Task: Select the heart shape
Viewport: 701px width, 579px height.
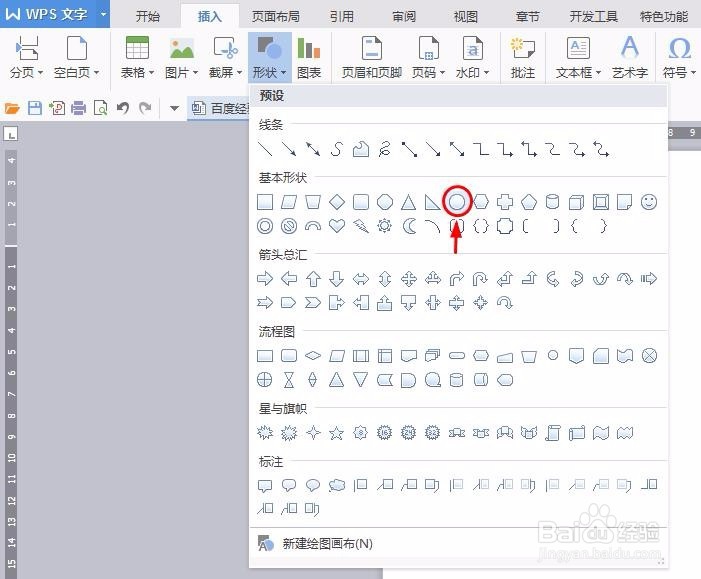Action: point(337,226)
